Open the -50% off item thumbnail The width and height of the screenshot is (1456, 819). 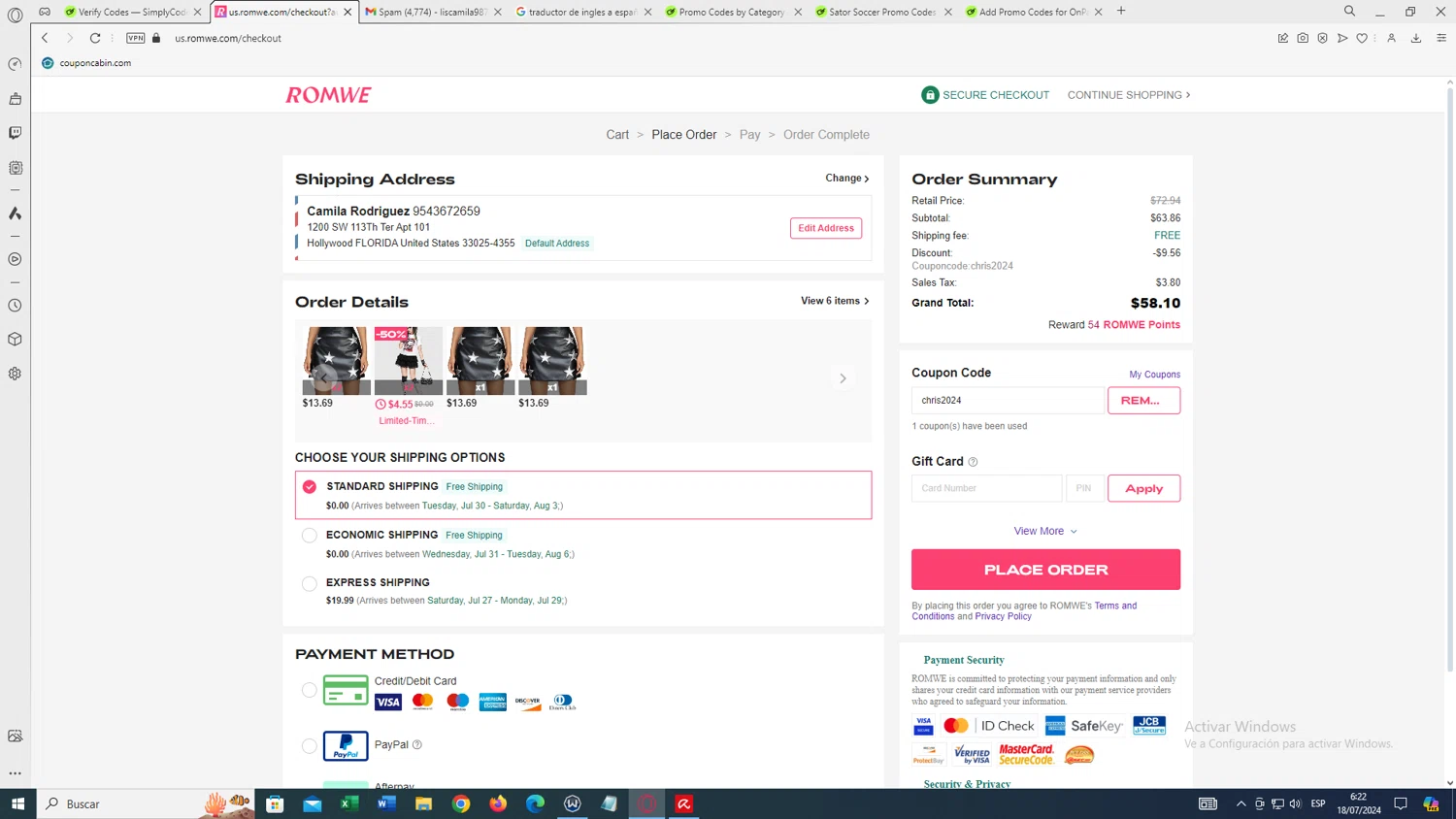coord(408,361)
